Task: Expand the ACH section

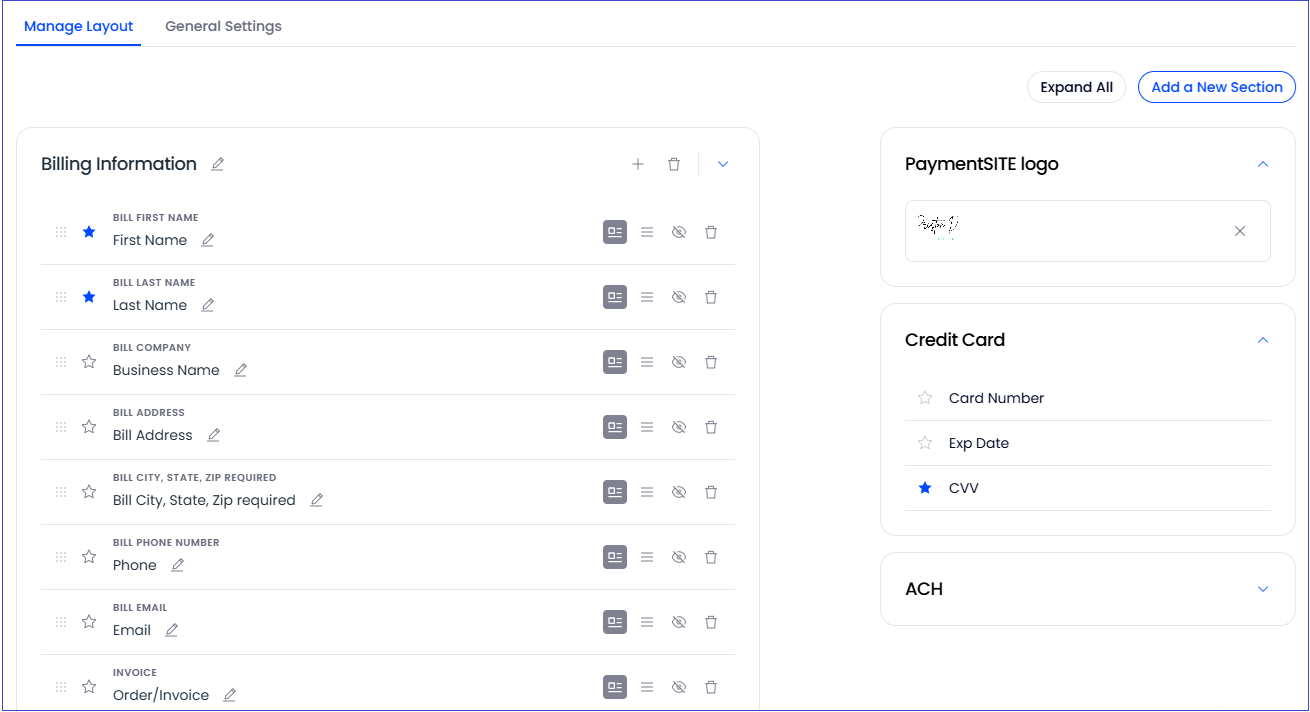Action: coord(1263,589)
